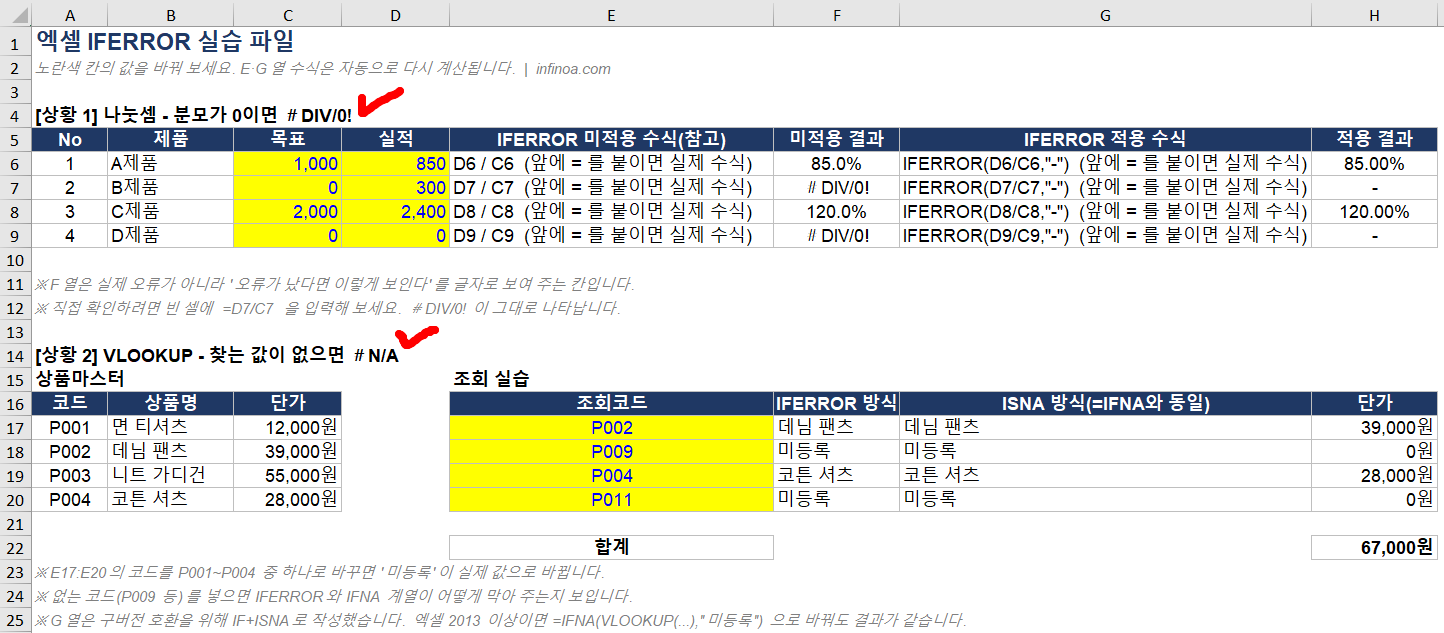
Task: Click the '120.0%' unapplied result cell
Action: coord(836,211)
